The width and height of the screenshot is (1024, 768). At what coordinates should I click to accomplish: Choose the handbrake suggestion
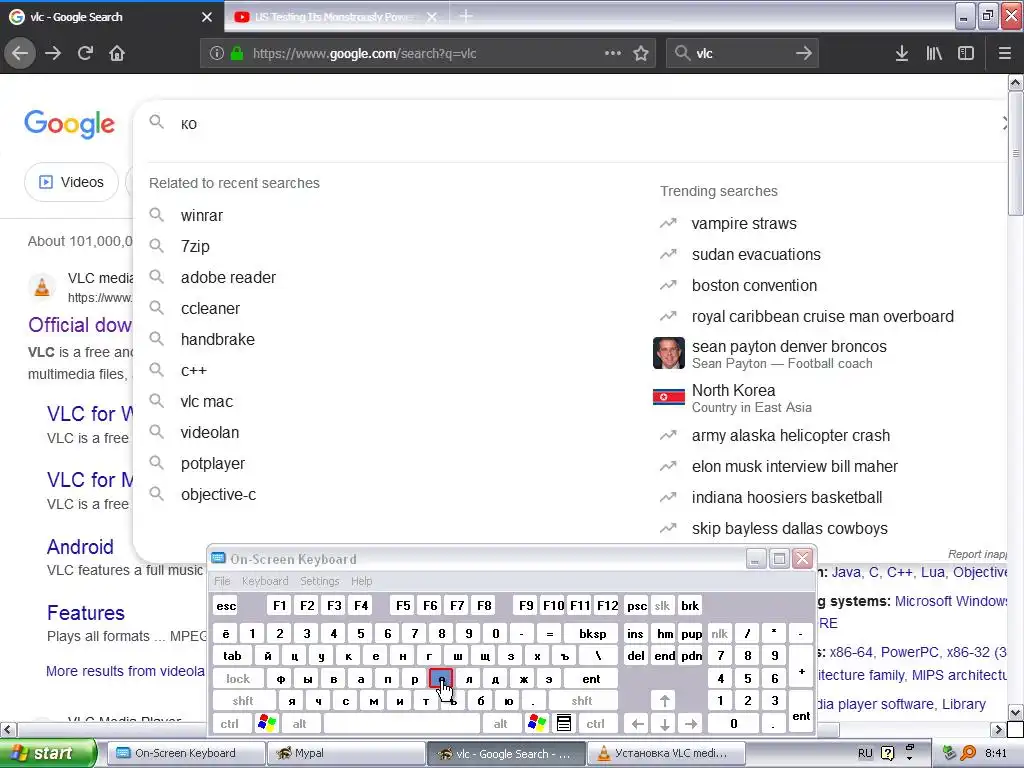[218, 340]
